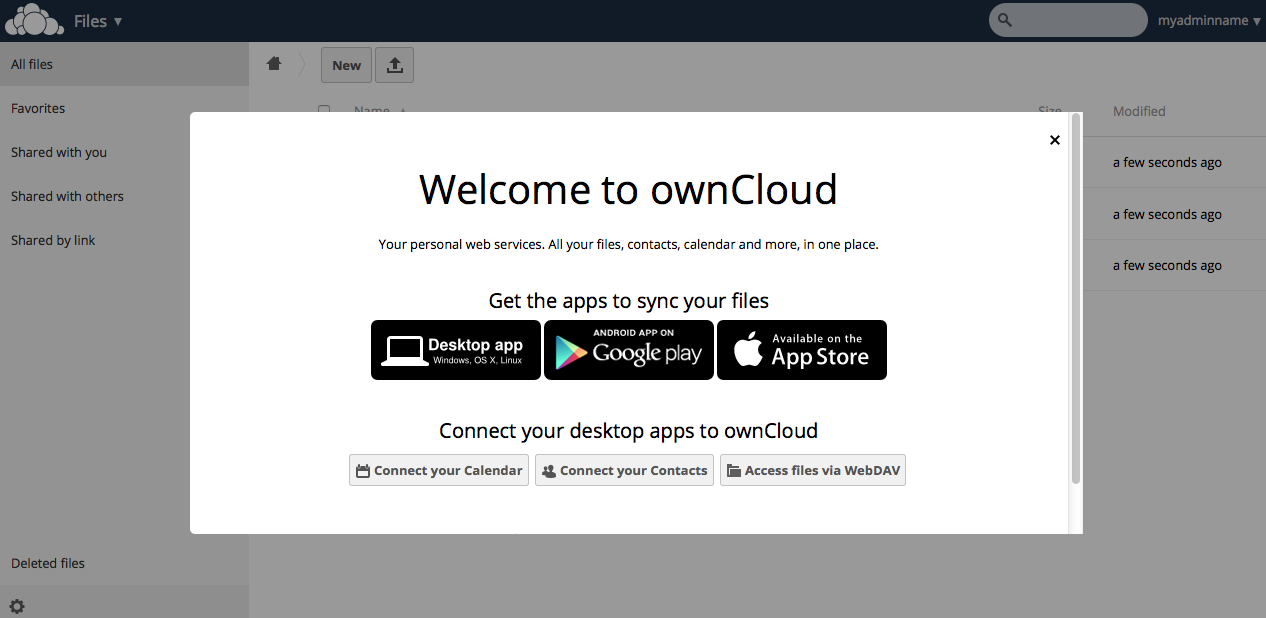Open Shared by link section
This screenshot has height=618, width=1266.
tap(124, 240)
